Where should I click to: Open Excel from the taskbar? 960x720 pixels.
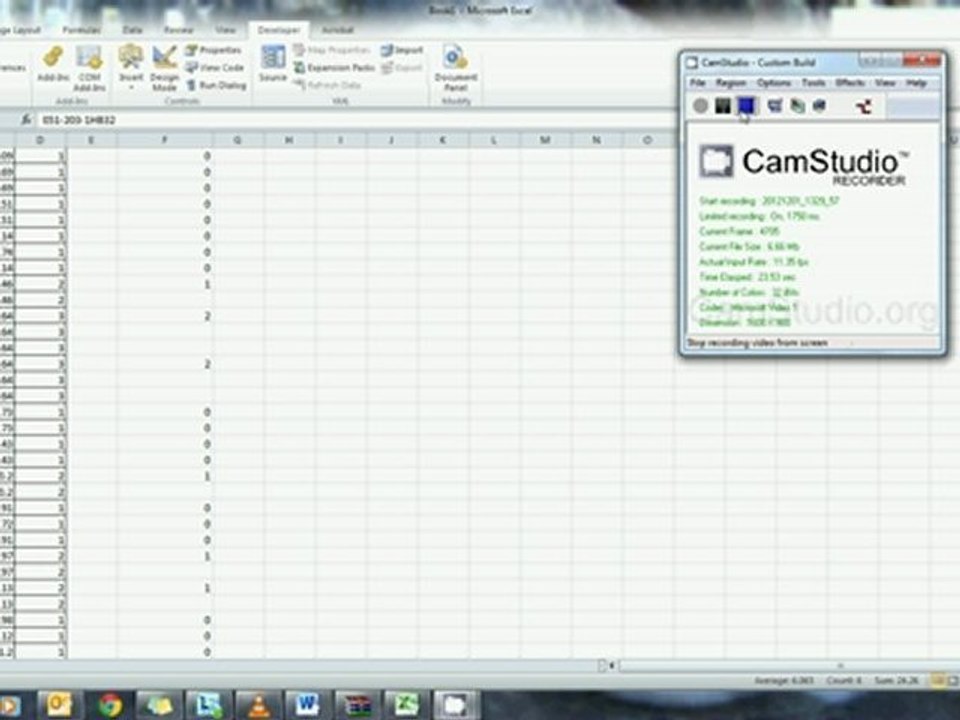[405, 705]
